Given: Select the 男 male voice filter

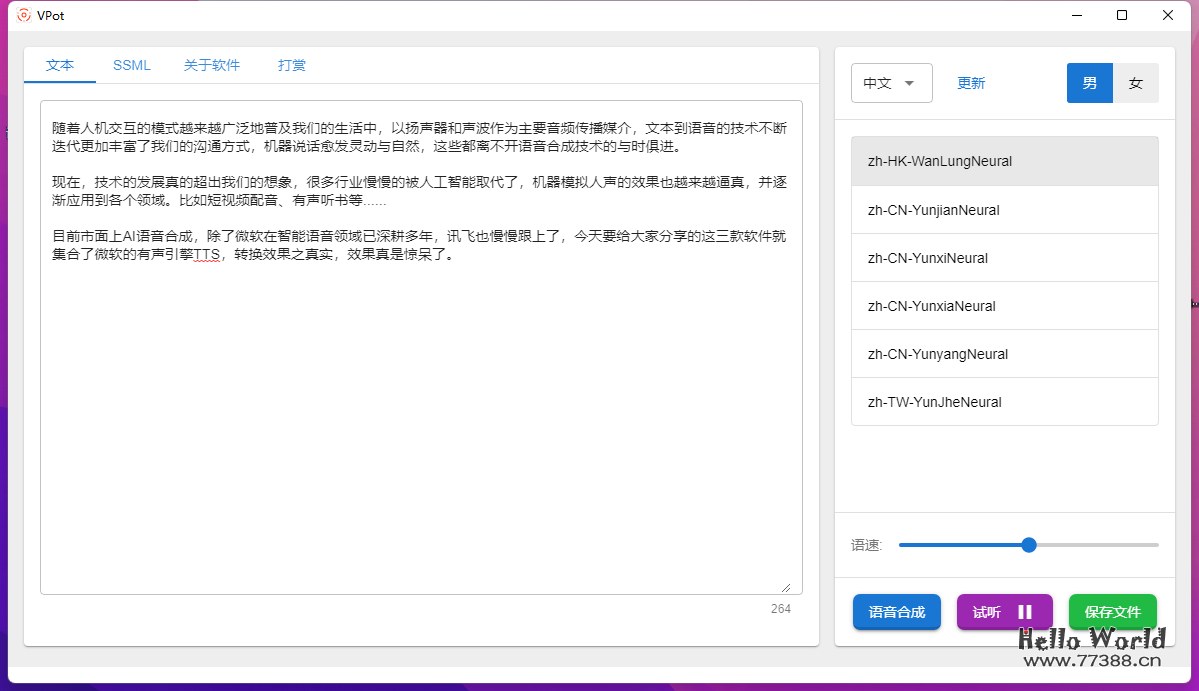Looking at the screenshot, I should (1089, 83).
